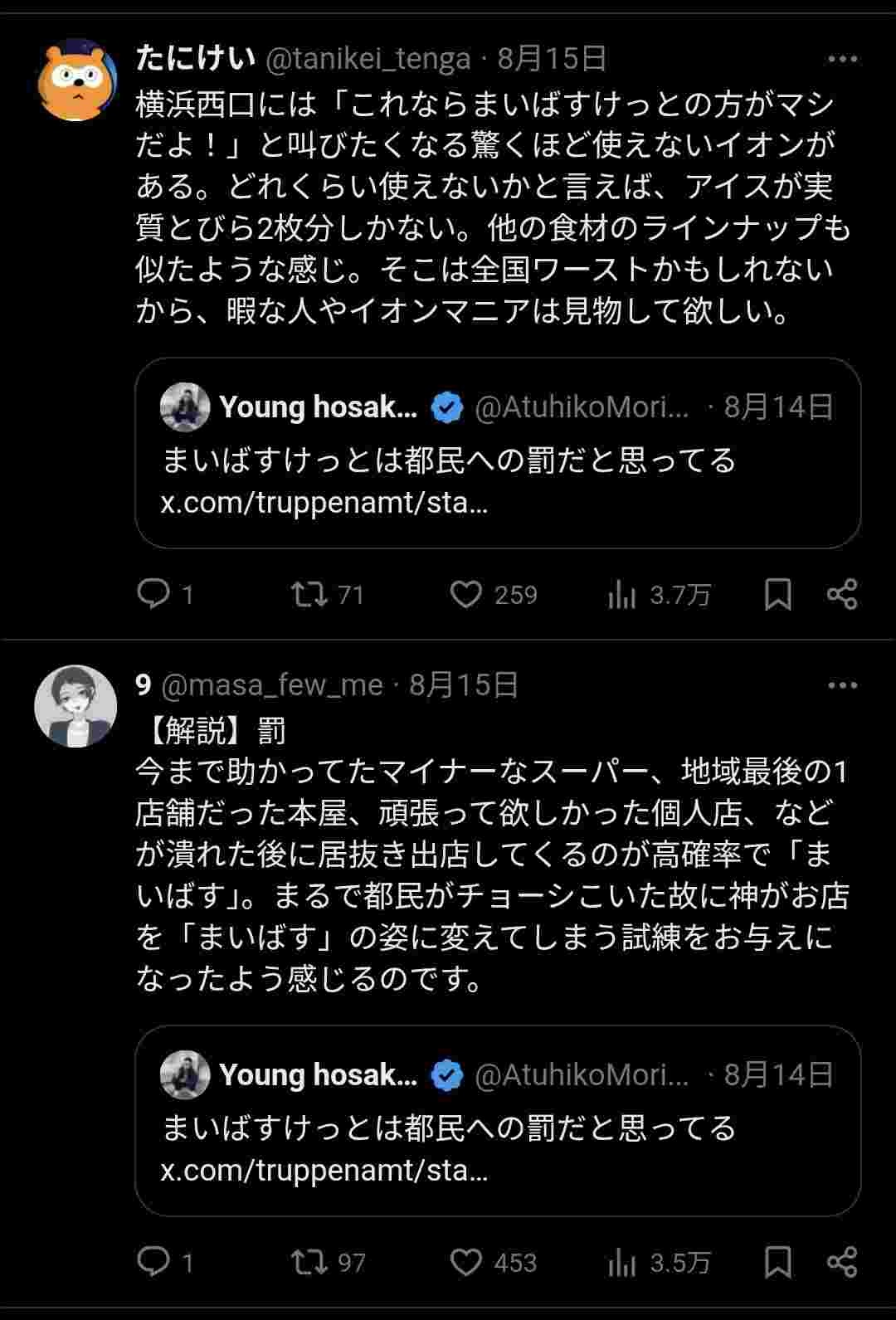Repost the tanikei_tenga tweet with 71 reposts
The height and width of the screenshot is (1320, 896).
coord(309,594)
